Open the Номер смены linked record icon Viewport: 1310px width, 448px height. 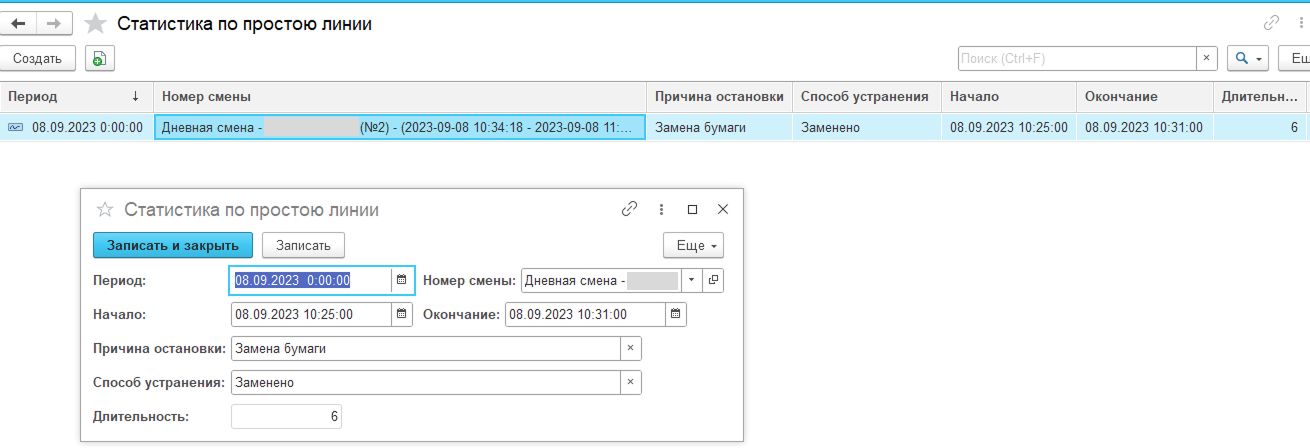click(x=713, y=281)
